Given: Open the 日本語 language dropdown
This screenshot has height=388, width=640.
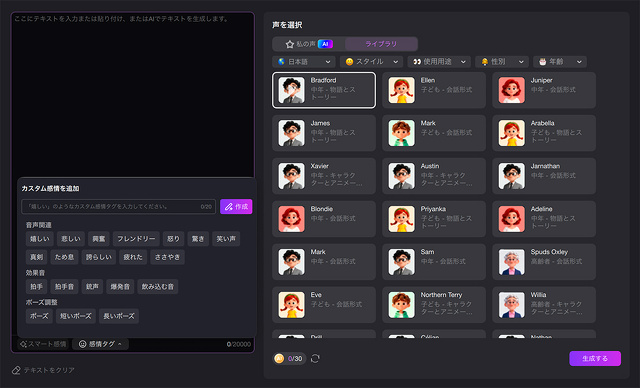Looking at the screenshot, I should click(x=304, y=62).
